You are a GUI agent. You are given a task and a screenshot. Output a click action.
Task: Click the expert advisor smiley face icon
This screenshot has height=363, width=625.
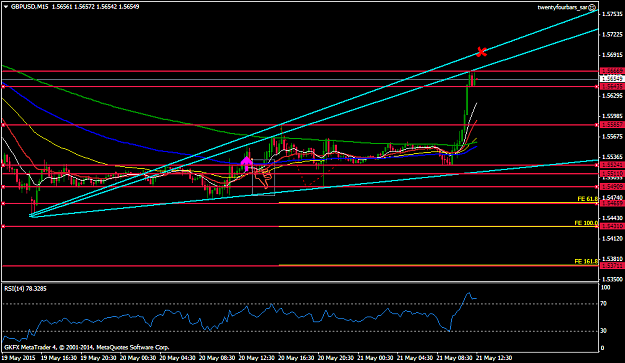tap(592, 8)
